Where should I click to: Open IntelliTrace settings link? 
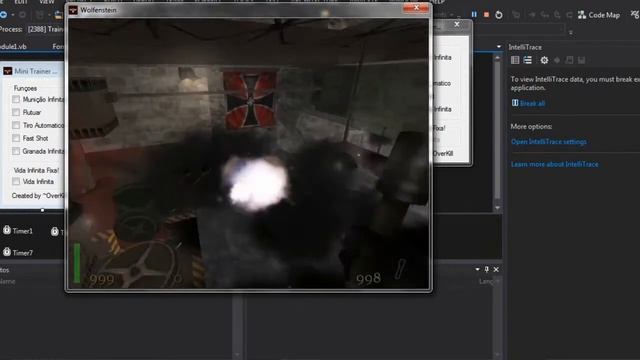pyautogui.click(x=549, y=142)
